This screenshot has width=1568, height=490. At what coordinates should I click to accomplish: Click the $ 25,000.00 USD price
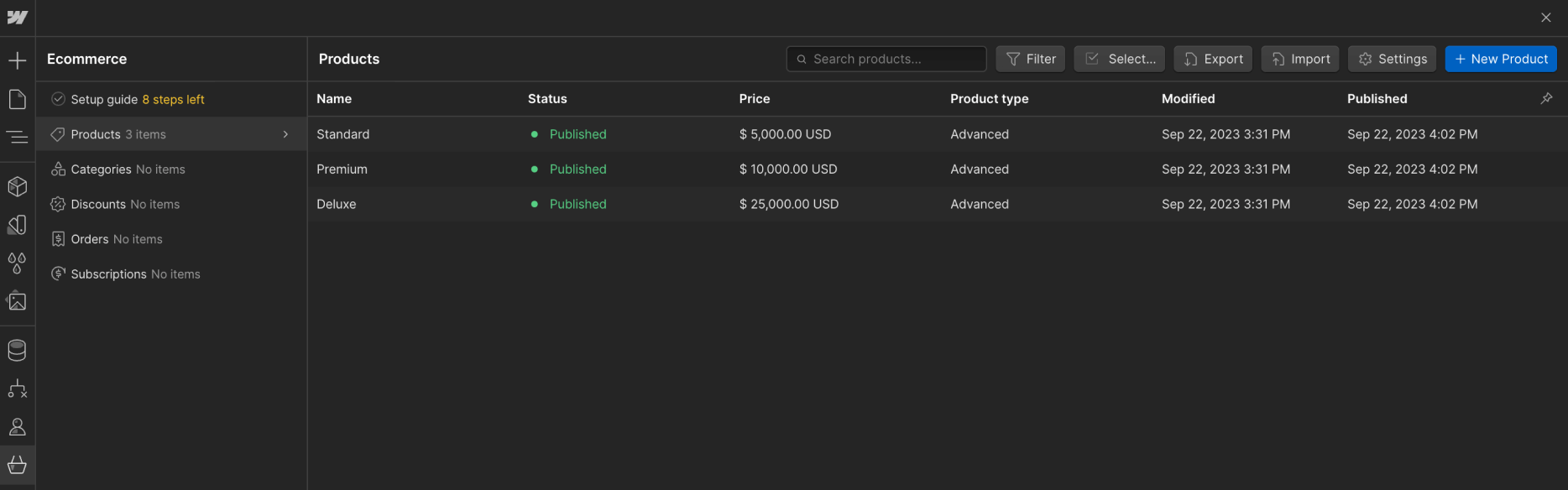click(x=789, y=204)
